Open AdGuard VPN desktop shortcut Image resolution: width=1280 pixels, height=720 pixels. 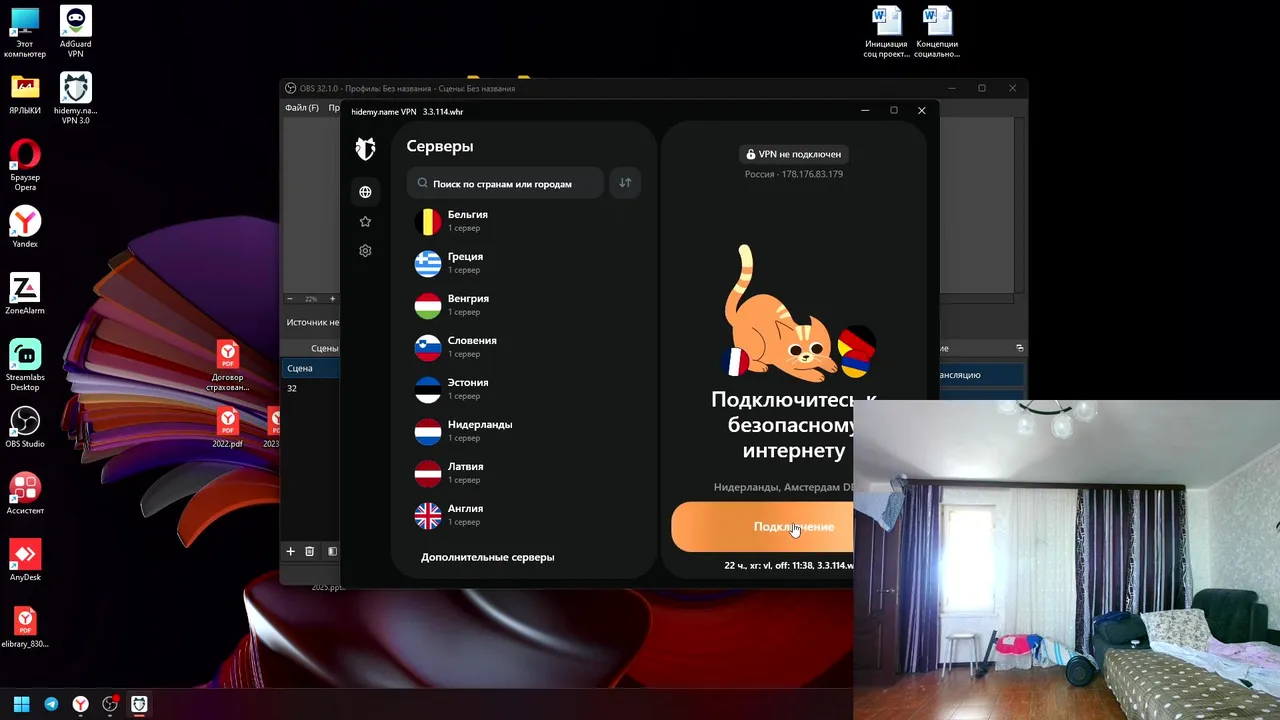(x=75, y=32)
